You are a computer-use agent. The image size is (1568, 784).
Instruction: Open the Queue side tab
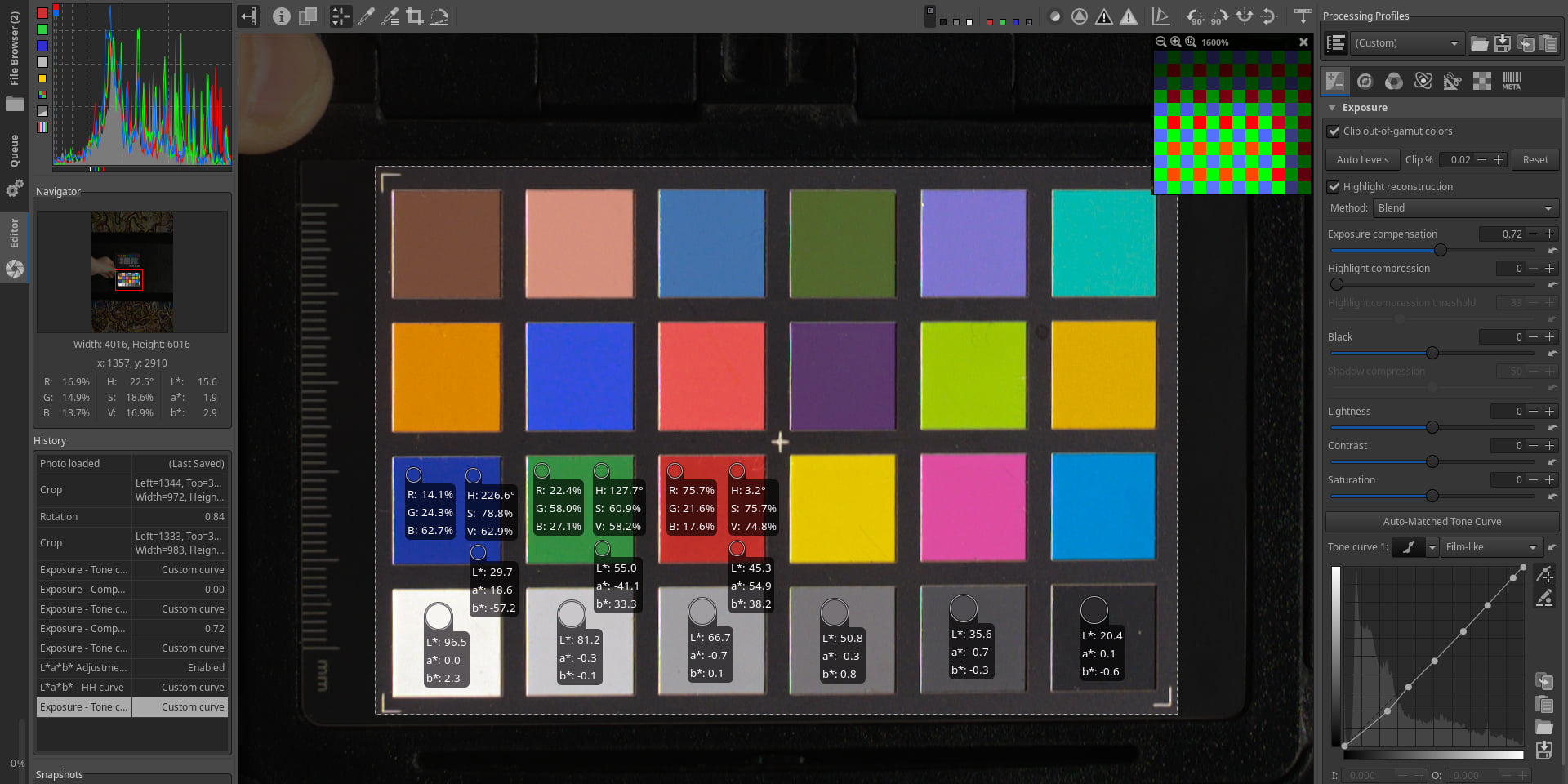coord(14,151)
